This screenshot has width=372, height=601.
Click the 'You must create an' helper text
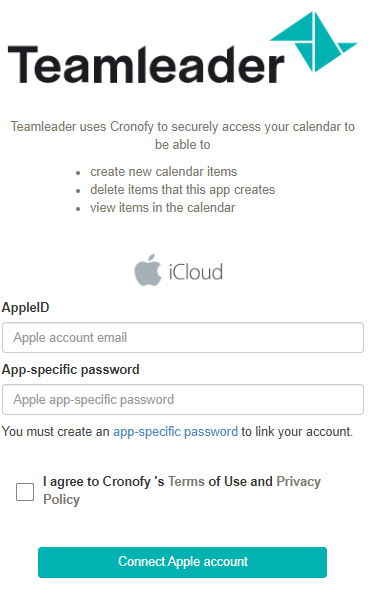[x=56, y=432]
